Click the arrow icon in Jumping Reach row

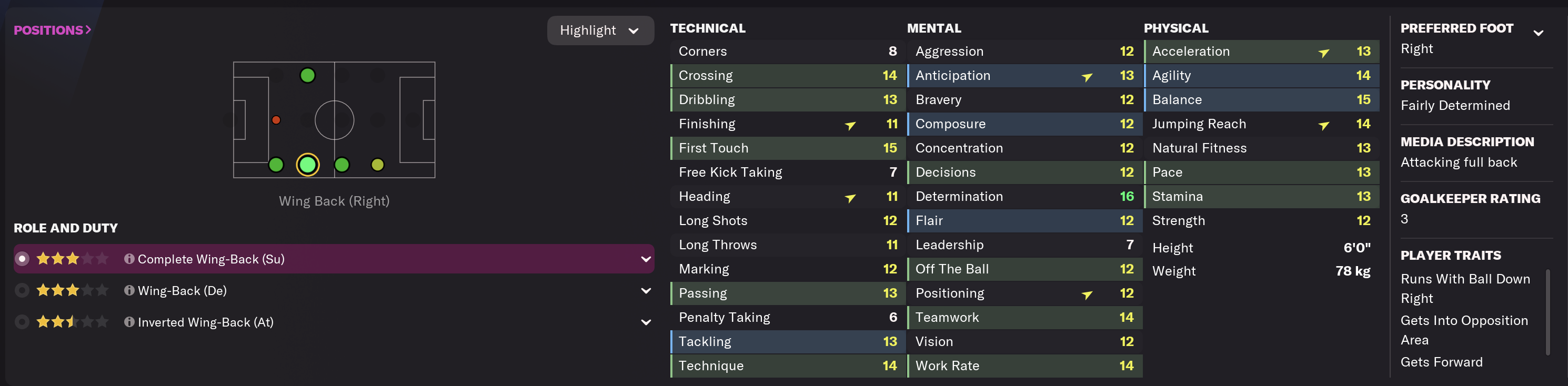click(x=1323, y=125)
